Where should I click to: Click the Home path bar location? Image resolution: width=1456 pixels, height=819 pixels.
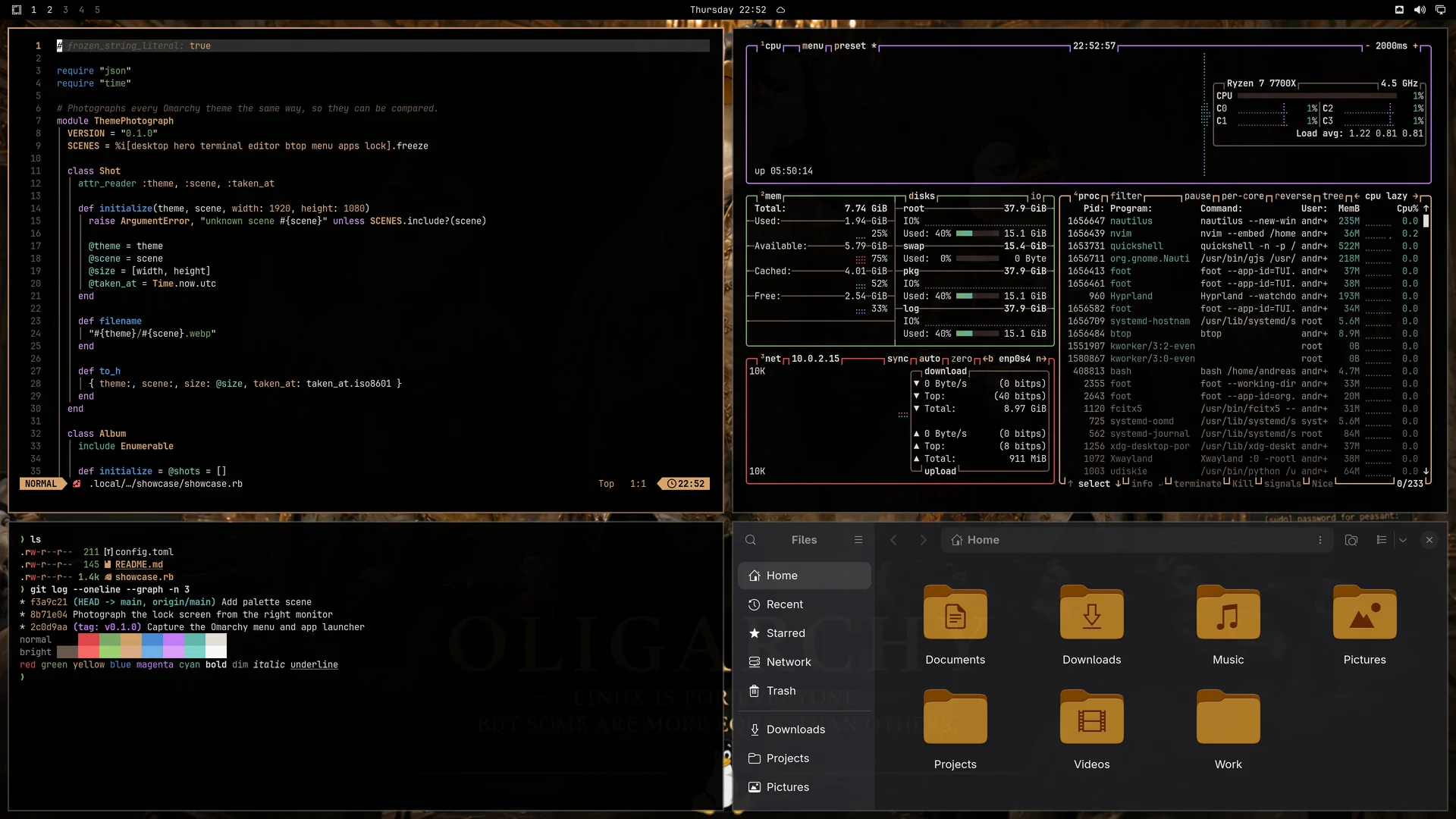(x=975, y=540)
